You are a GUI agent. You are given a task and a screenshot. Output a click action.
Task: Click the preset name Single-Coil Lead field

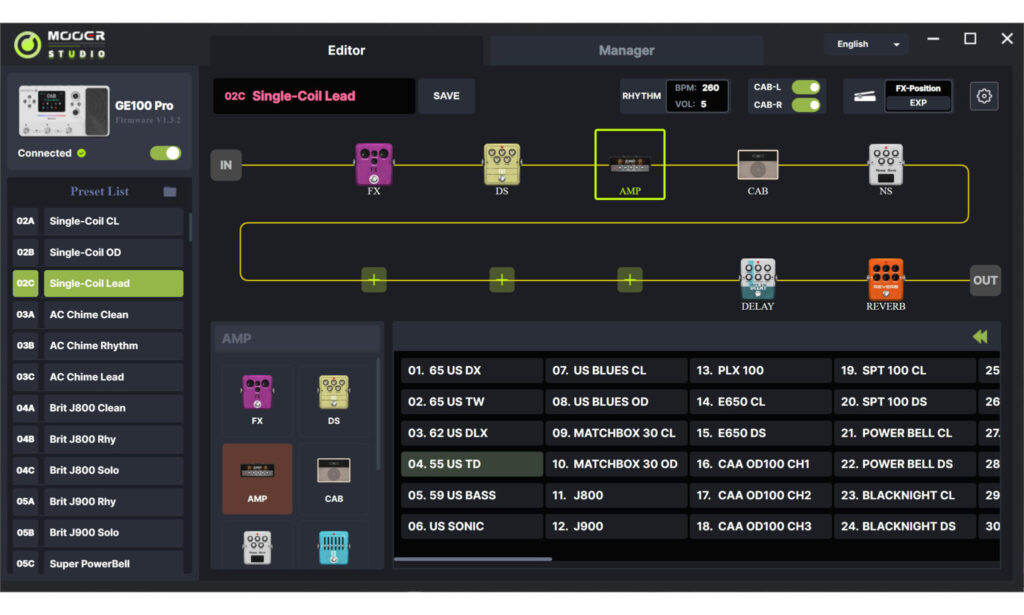tap(313, 96)
